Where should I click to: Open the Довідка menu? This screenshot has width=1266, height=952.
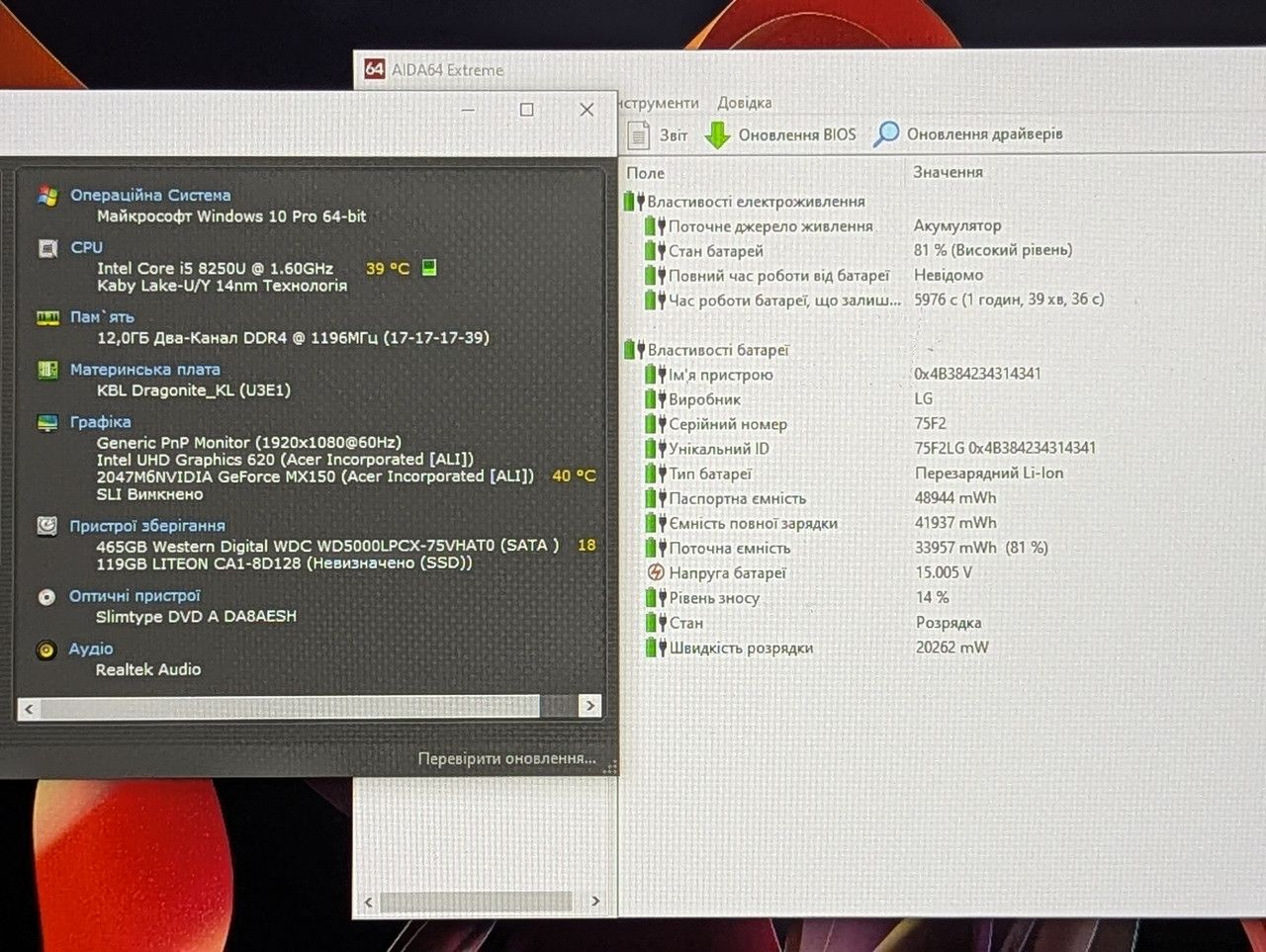coord(745,103)
